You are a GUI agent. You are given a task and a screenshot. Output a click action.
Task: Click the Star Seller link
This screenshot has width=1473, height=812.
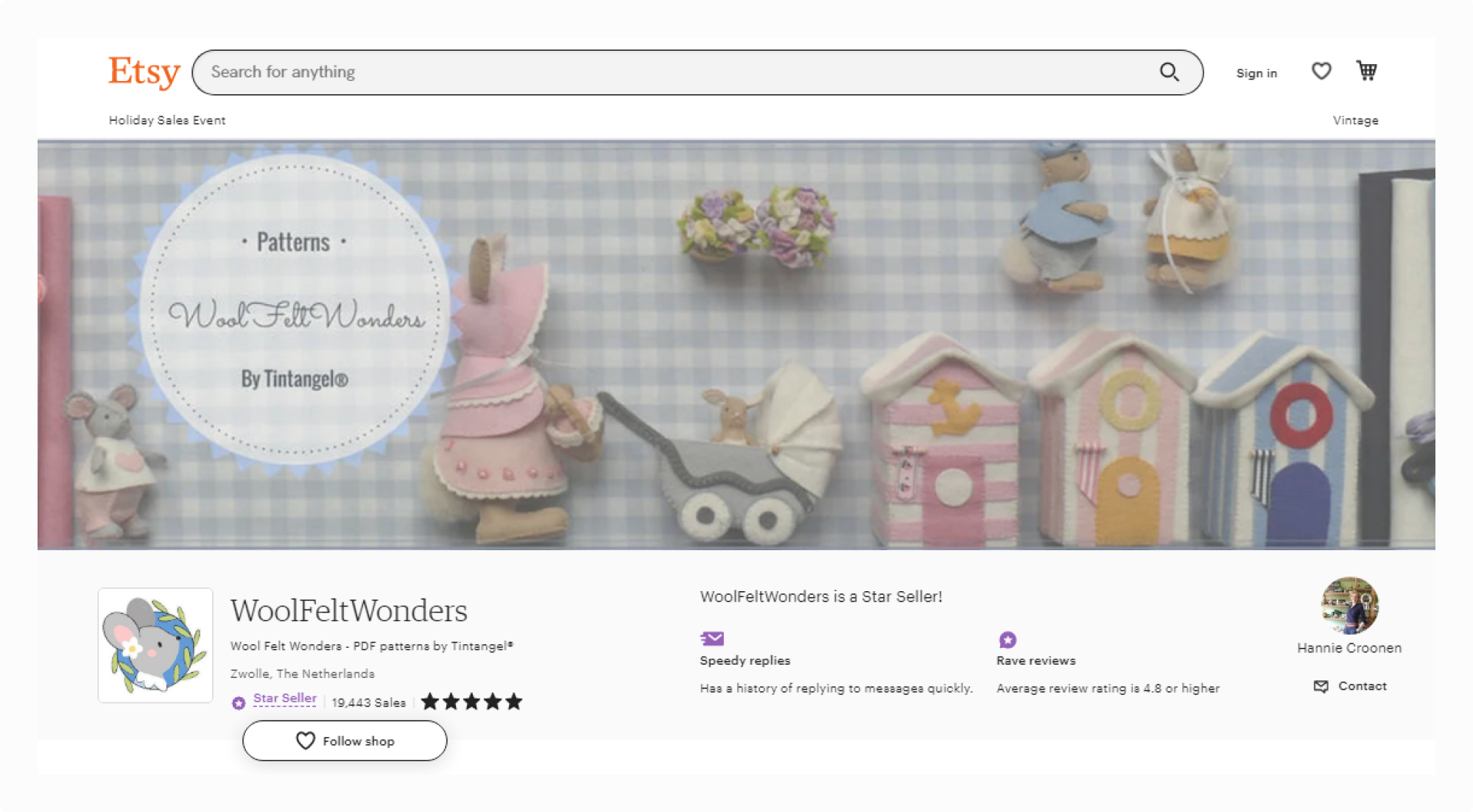point(285,699)
